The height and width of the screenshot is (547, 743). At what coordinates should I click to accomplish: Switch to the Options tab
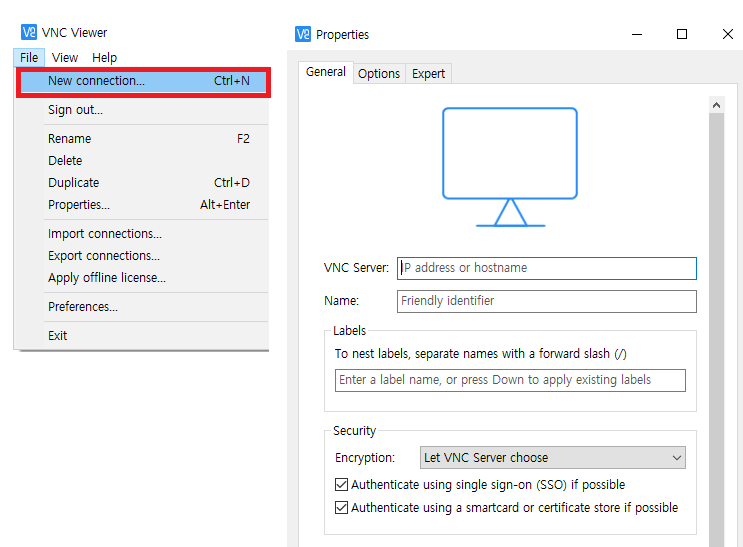pos(379,74)
